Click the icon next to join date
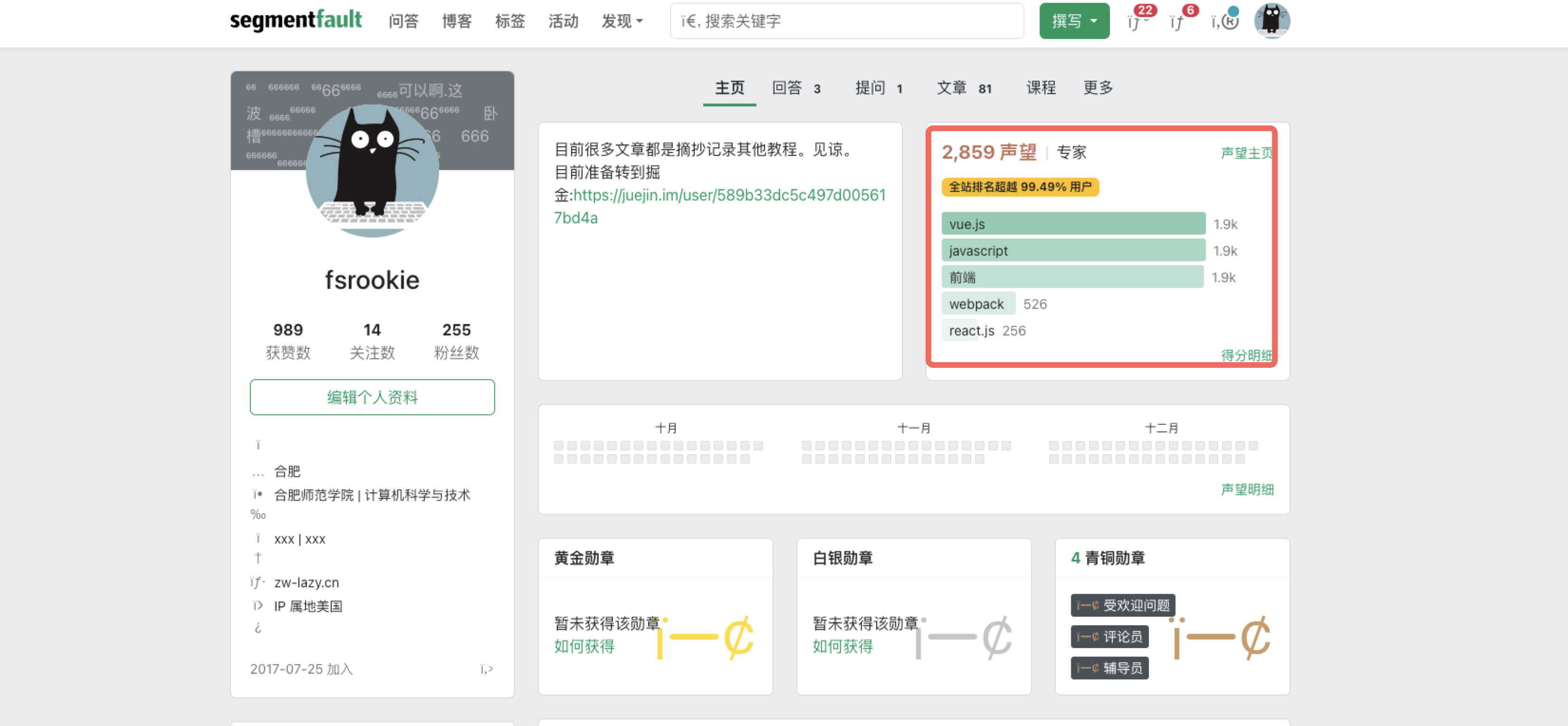The width and height of the screenshot is (1568, 726). [487, 669]
